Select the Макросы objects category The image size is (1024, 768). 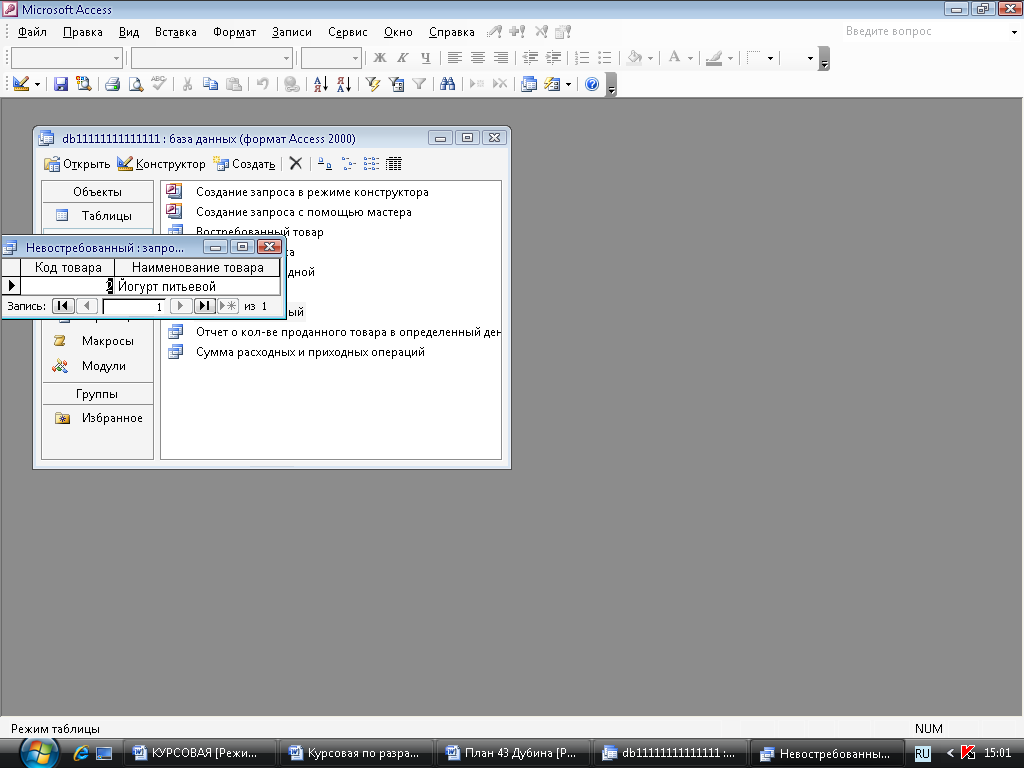tap(97, 341)
